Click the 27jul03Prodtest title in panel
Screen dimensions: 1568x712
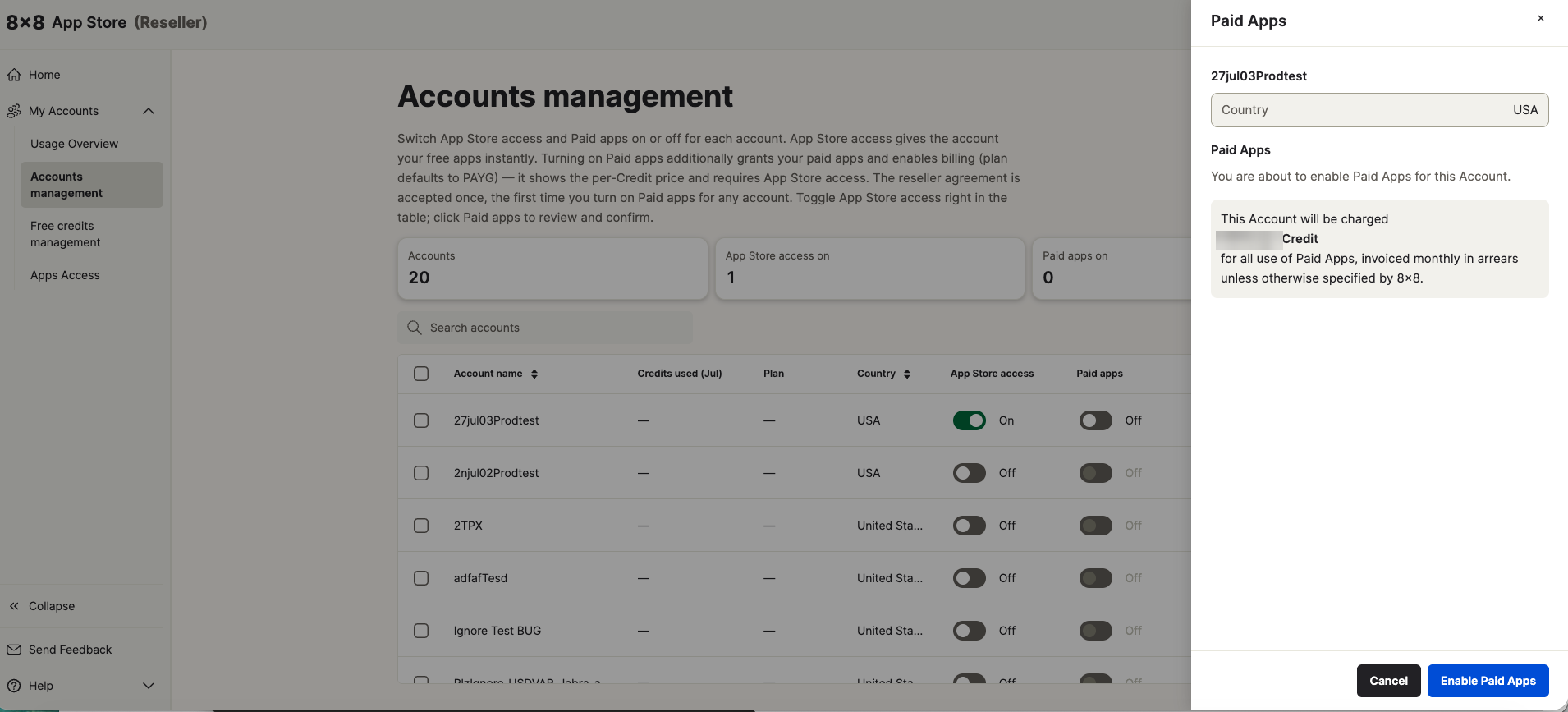[1259, 76]
